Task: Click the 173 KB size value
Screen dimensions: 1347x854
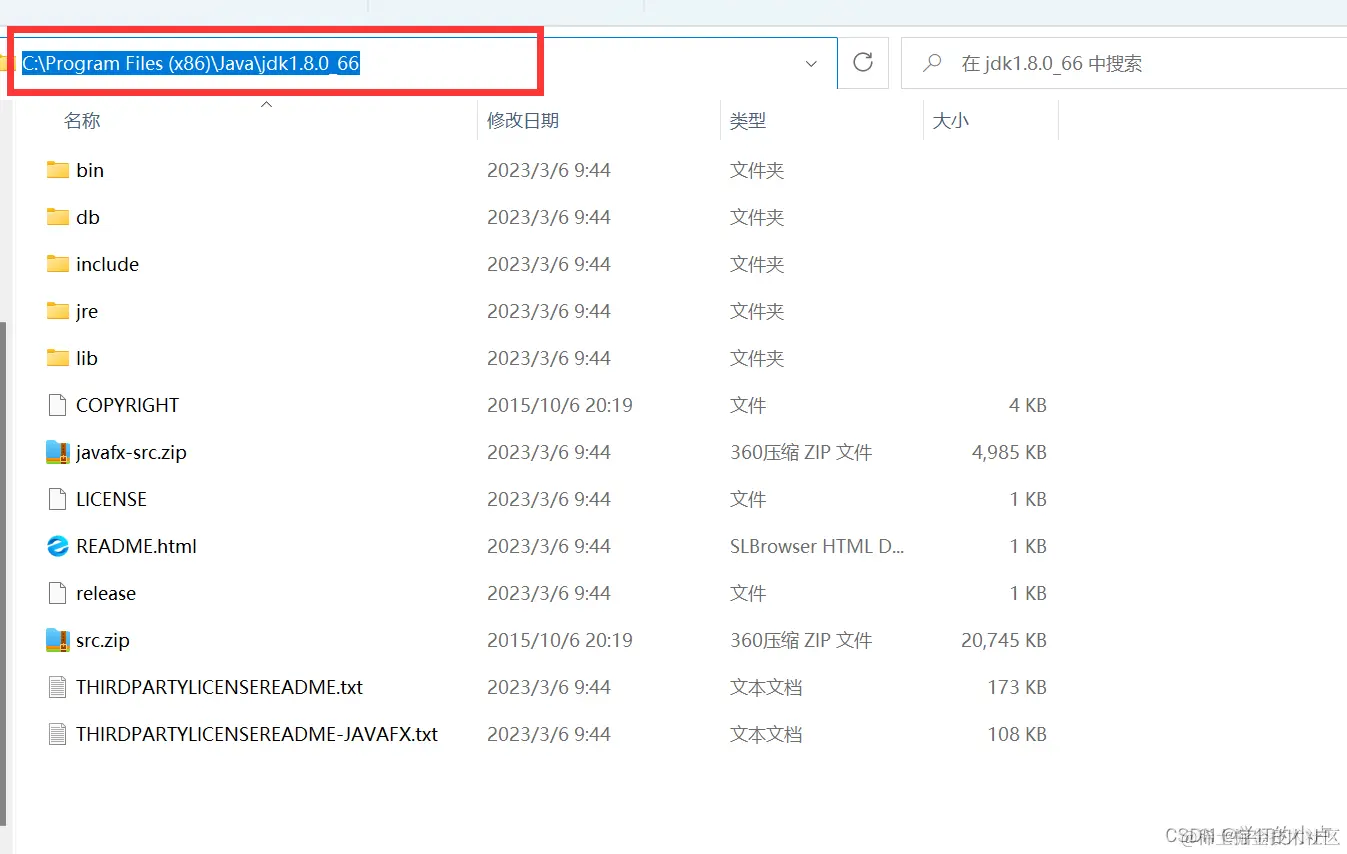Action: click(x=1017, y=687)
